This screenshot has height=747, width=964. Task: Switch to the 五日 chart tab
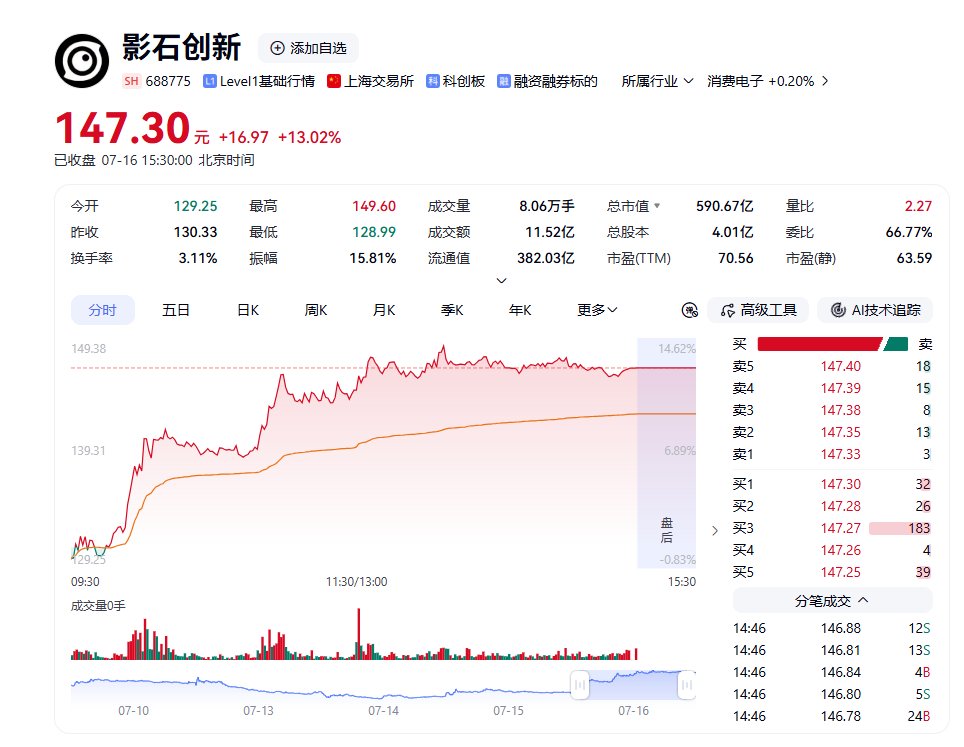click(175, 310)
